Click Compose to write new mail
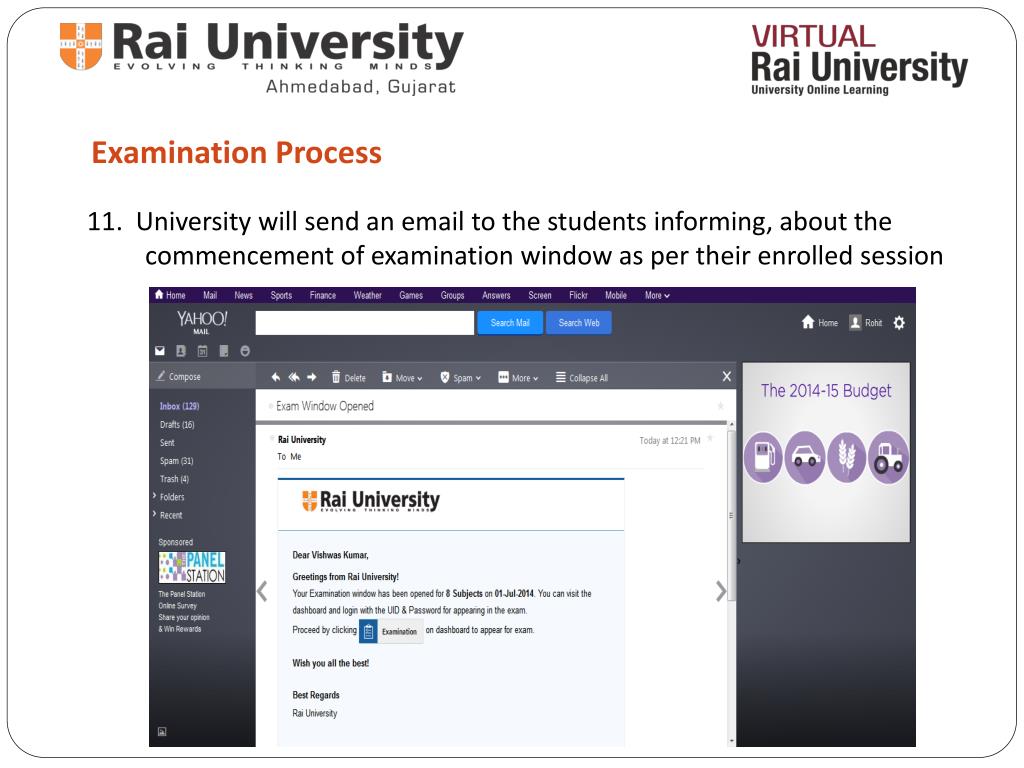The image size is (1024, 768). 178,377
